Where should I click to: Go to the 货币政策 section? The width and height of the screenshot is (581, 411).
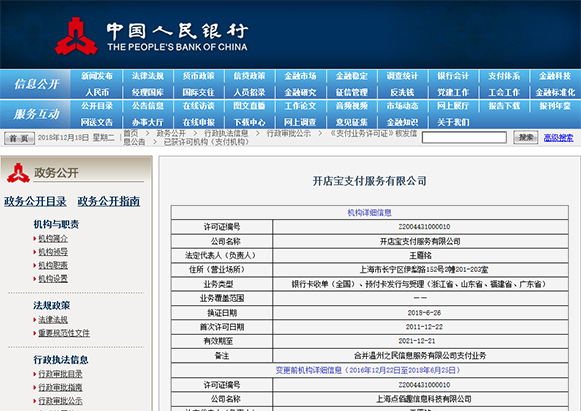[199, 76]
